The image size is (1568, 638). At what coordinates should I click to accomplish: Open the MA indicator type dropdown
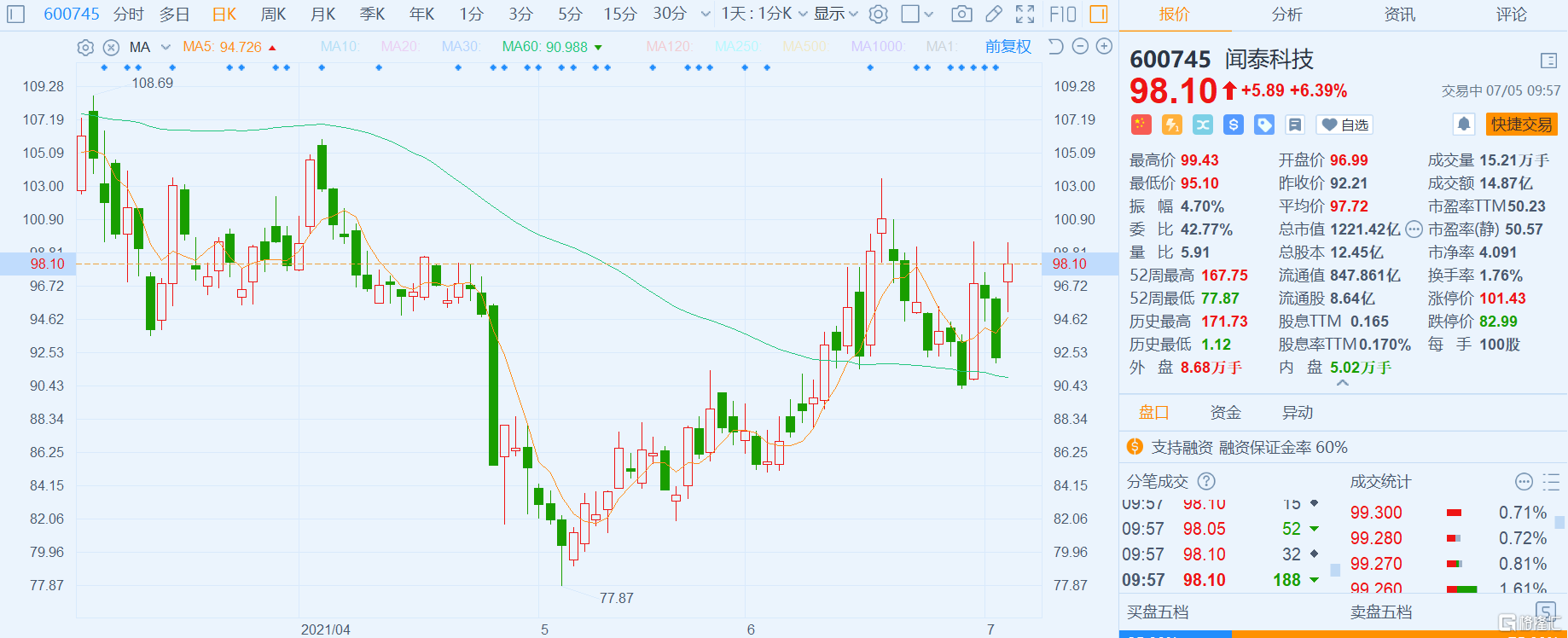click(x=150, y=48)
